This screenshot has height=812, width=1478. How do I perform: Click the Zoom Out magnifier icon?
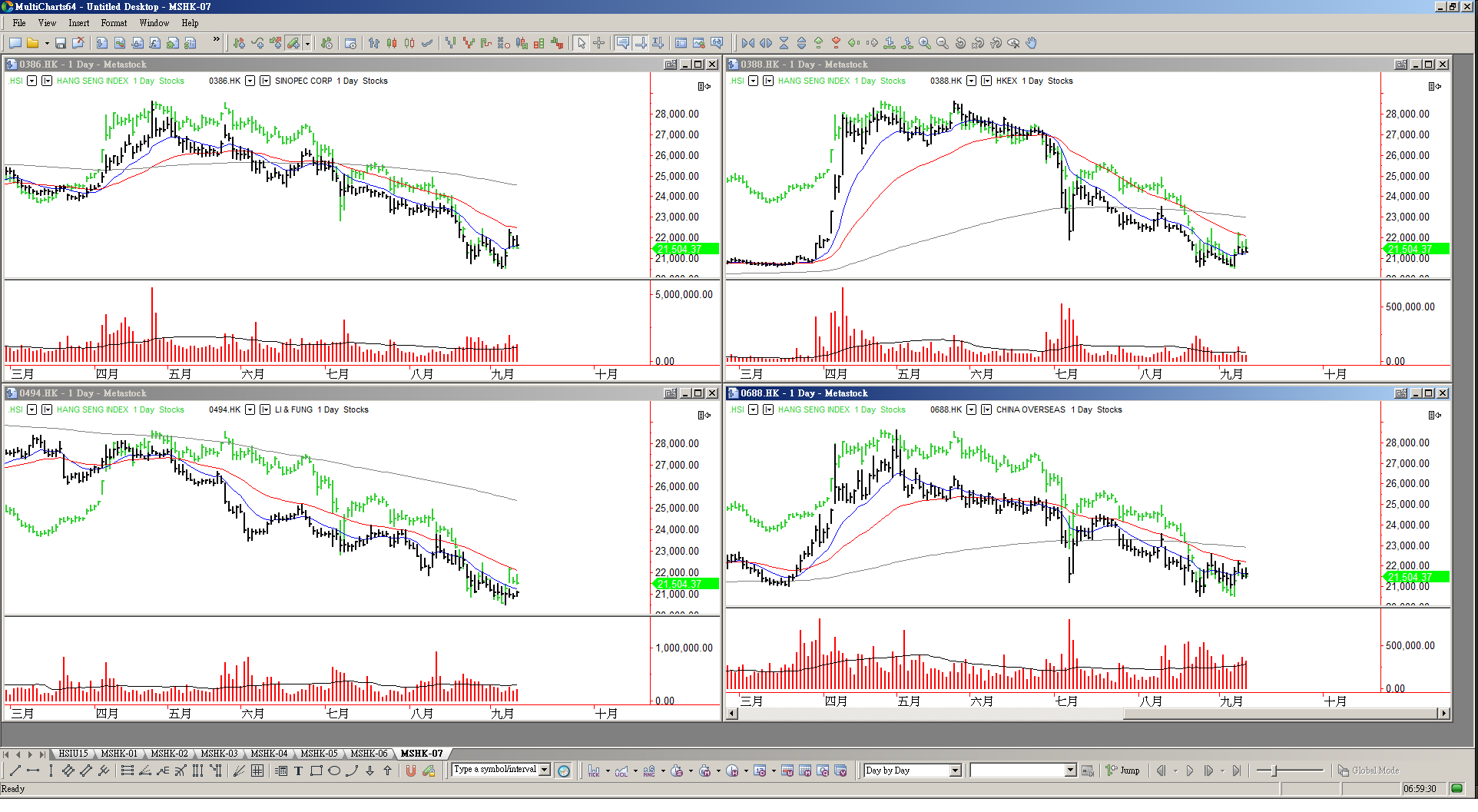[x=943, y=43]
